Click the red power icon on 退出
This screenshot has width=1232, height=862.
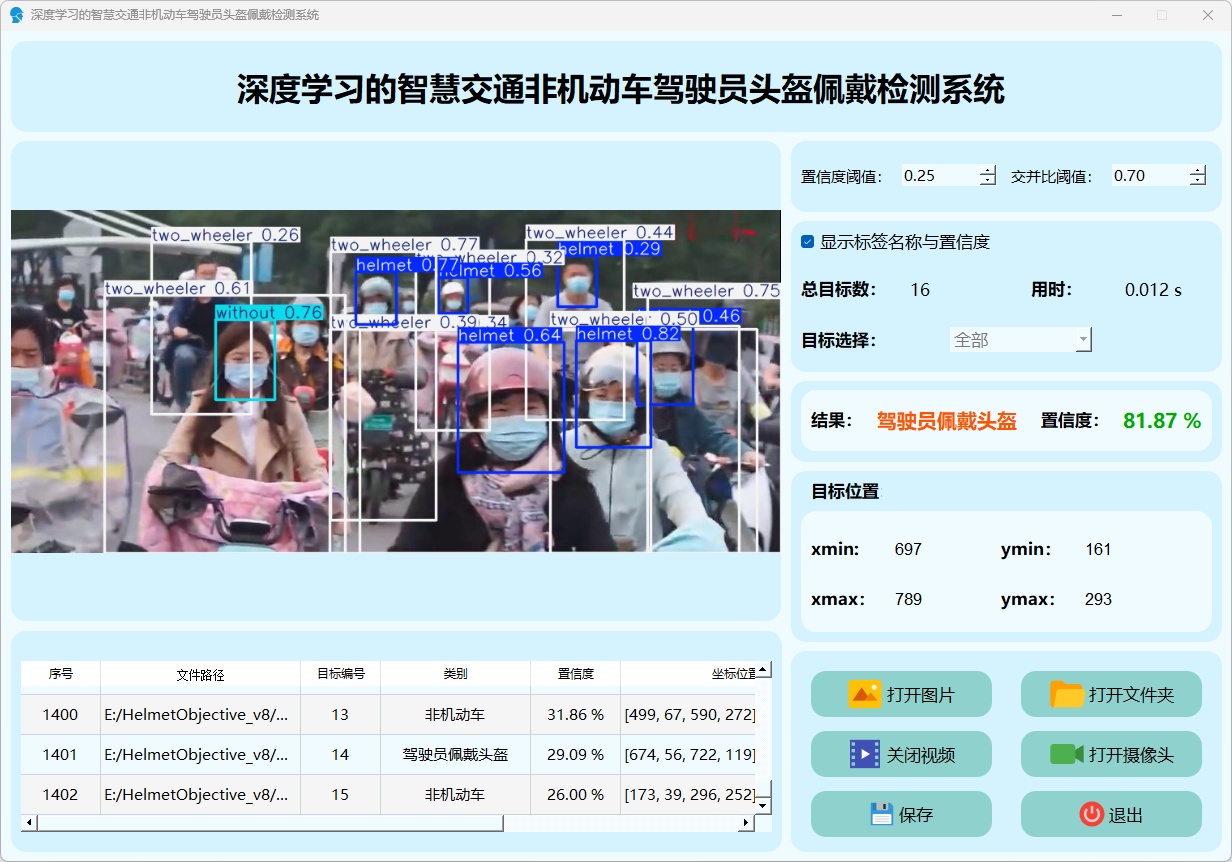pyautogui.click(x=1091, y=814)
